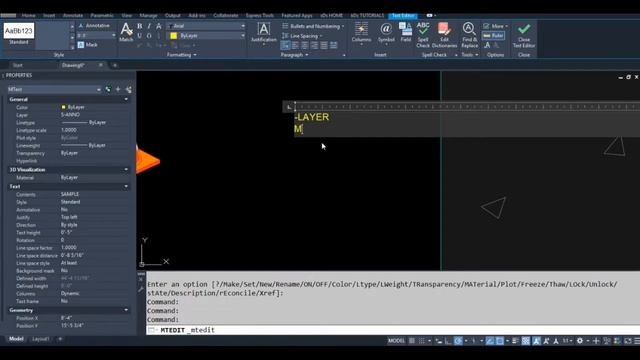The image size is (640, 360).
Task: Open the Parametric ribbon tab
Action: [102, 16]
